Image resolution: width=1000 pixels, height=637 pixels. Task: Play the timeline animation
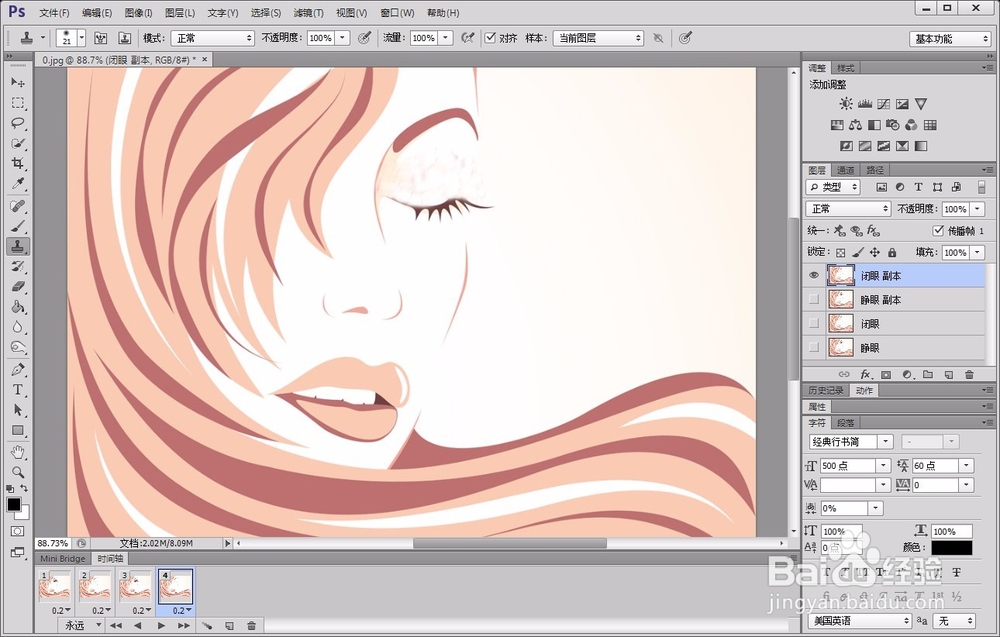pos(161,626)
